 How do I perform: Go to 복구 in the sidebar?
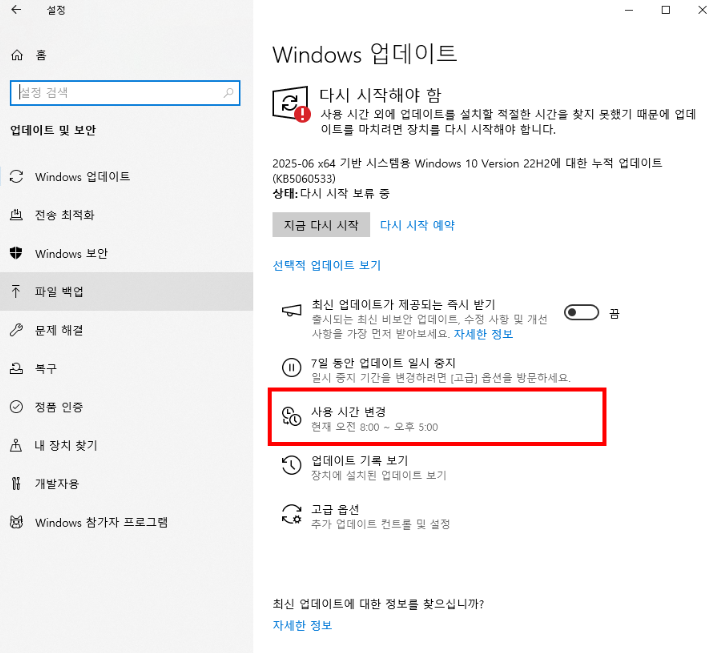click(126, 368)
